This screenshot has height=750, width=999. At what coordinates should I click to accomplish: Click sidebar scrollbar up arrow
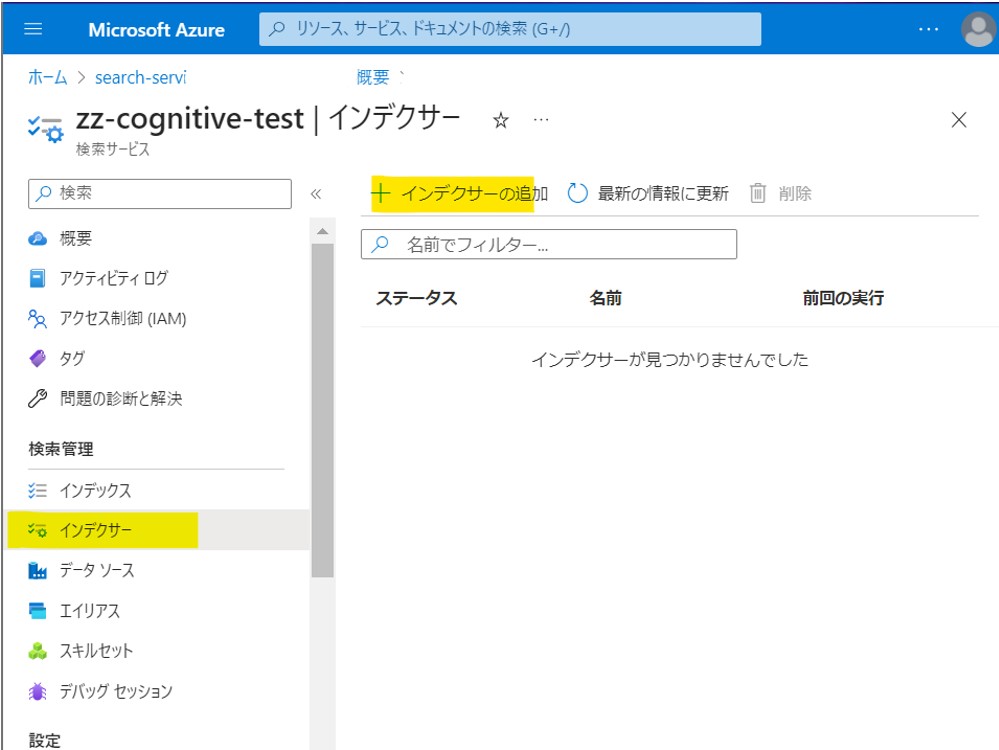(322, 231)
